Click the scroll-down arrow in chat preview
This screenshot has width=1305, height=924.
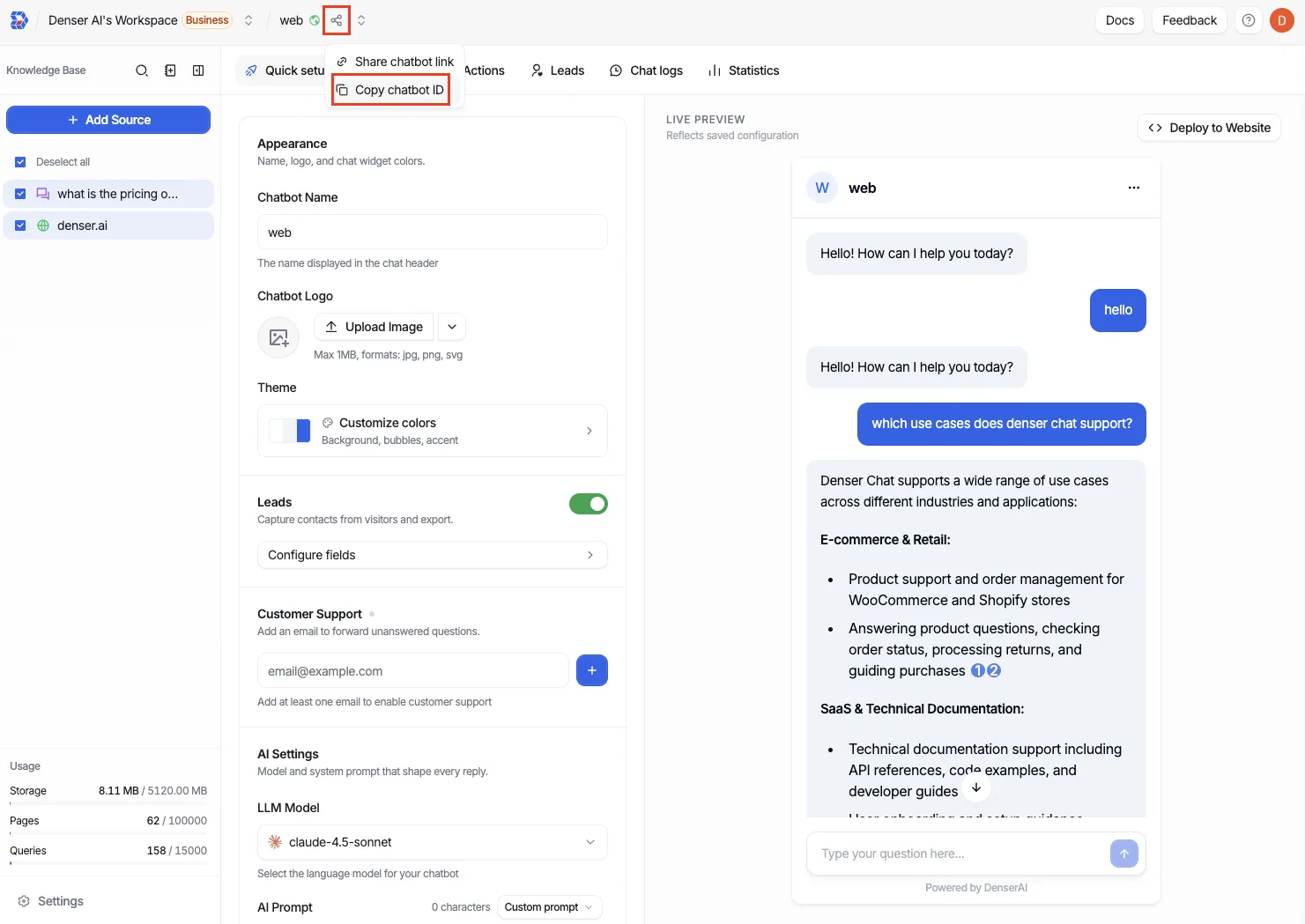pyautogui.click(x=976, y=787)
